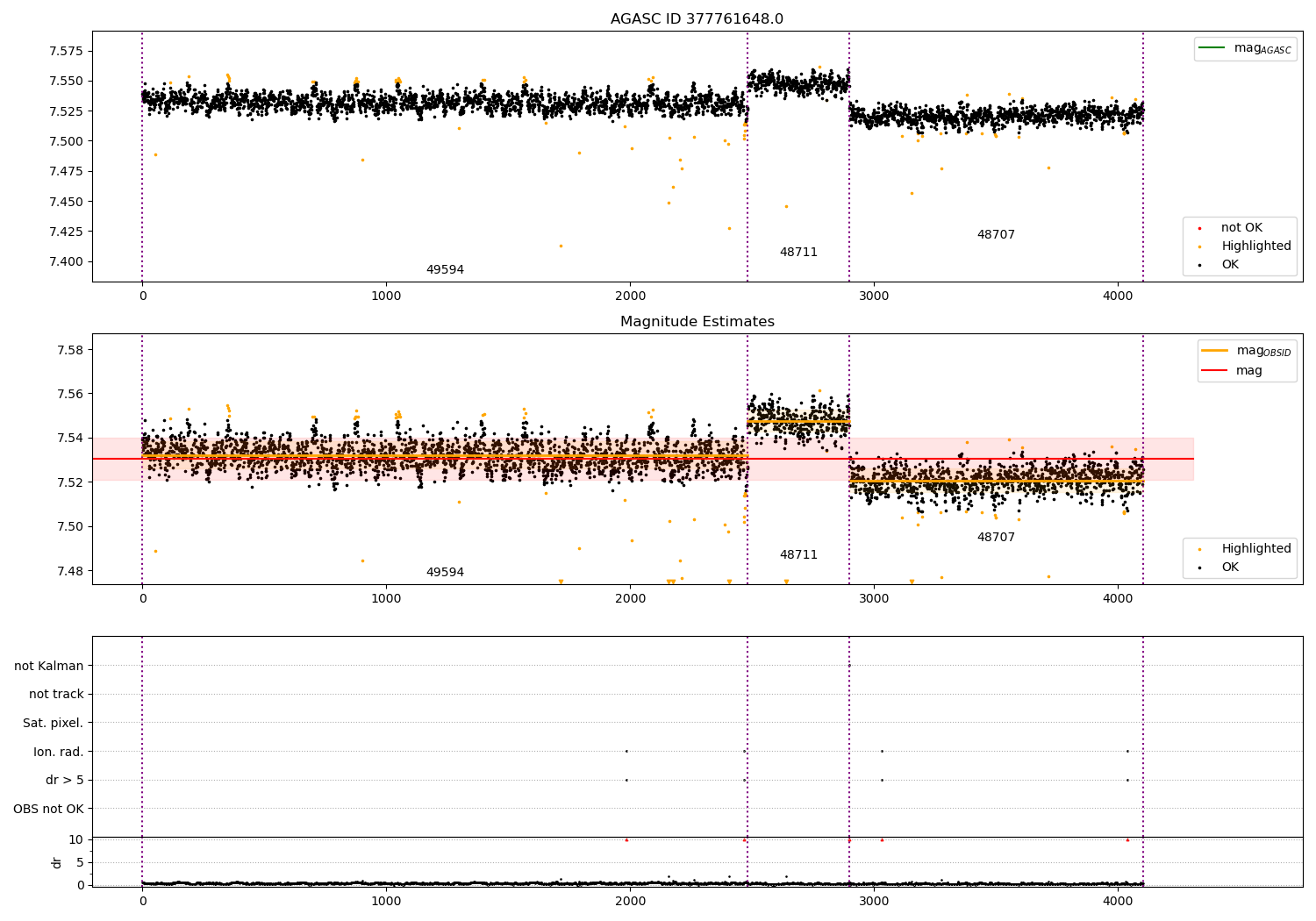Click the '7.50' y-axis tick
Image resolution: width=1316 pixels, height=921 pixels.
coord(70,526)
